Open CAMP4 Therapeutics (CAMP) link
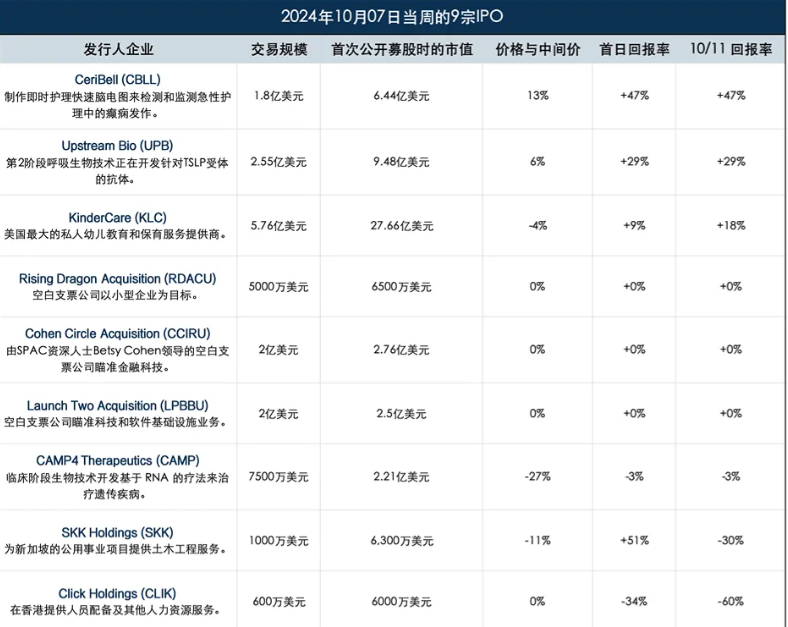 [x=118, y=460]
